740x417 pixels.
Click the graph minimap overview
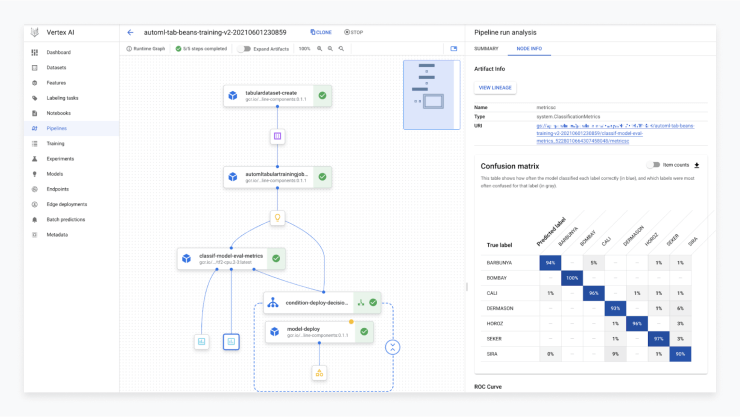coord(431,95)
